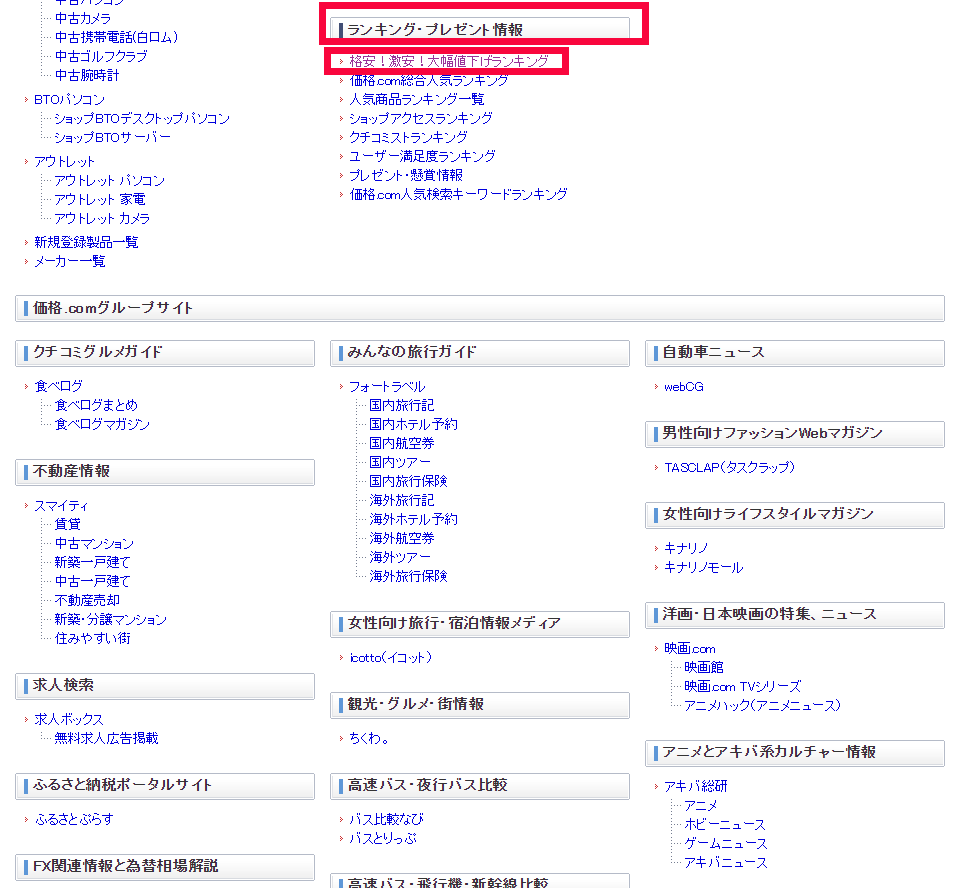Open 映画.com TVシリーズ link
This screenshot has width=969, height=888.
pos(742,687)
